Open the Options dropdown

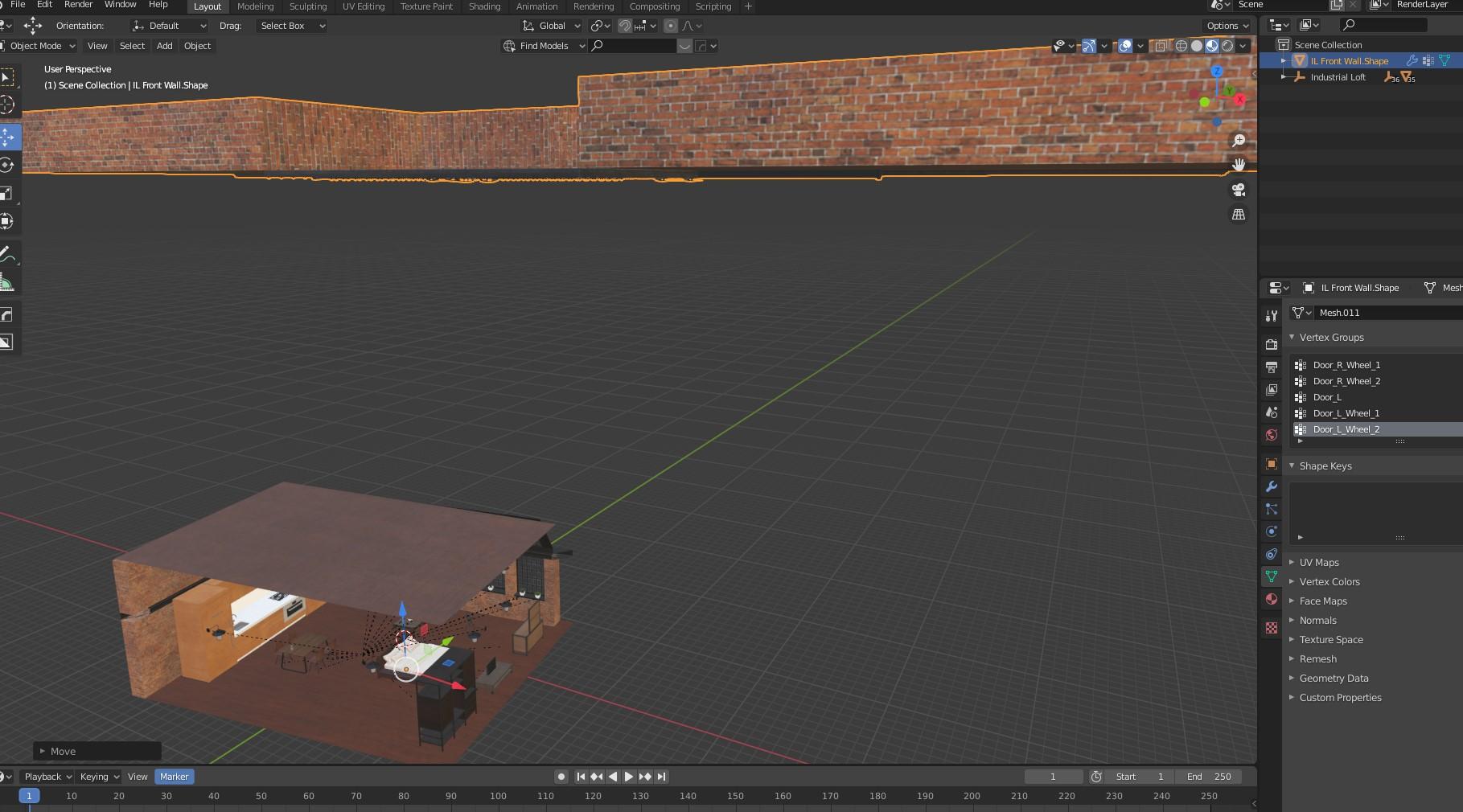pos(1227,26)
